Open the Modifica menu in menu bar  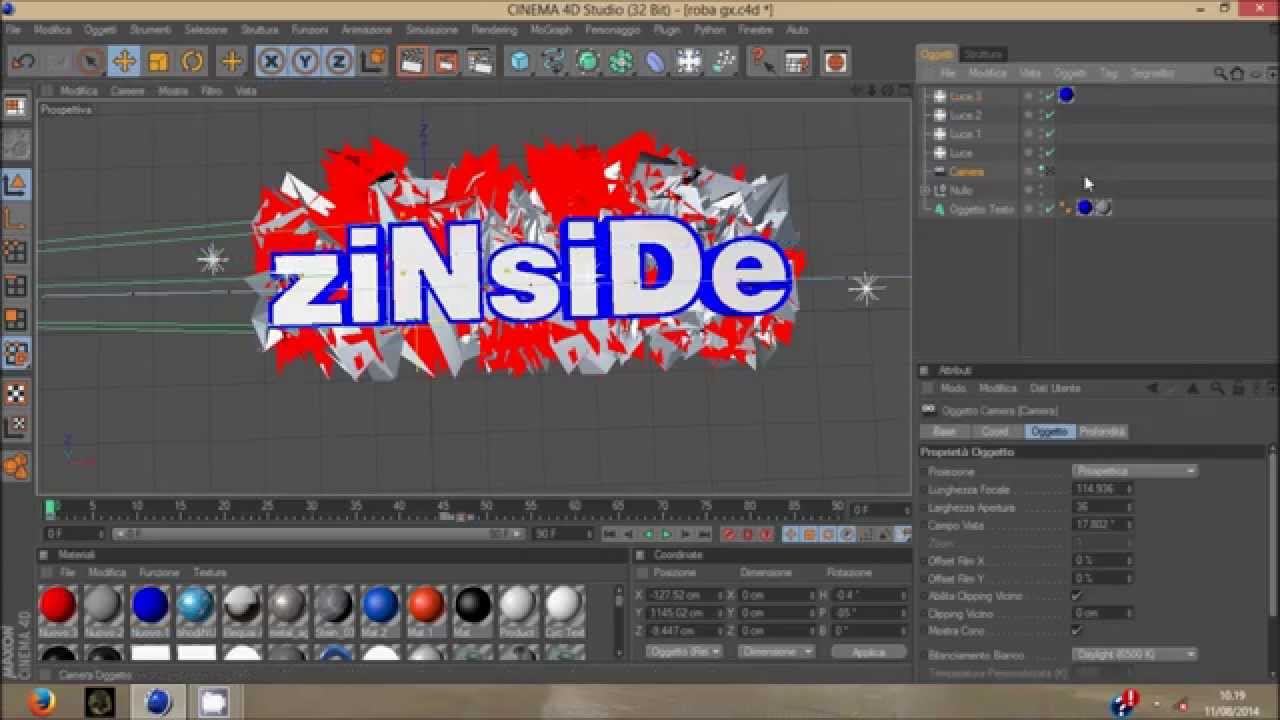coord(53,30)
